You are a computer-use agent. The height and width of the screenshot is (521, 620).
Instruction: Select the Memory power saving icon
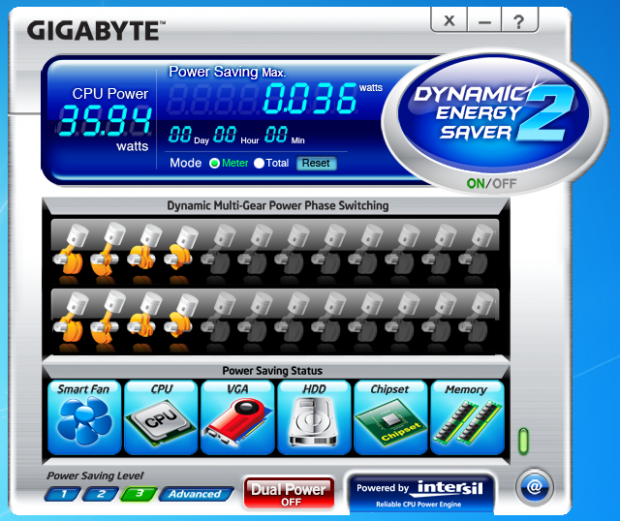[x=467, y=417]
